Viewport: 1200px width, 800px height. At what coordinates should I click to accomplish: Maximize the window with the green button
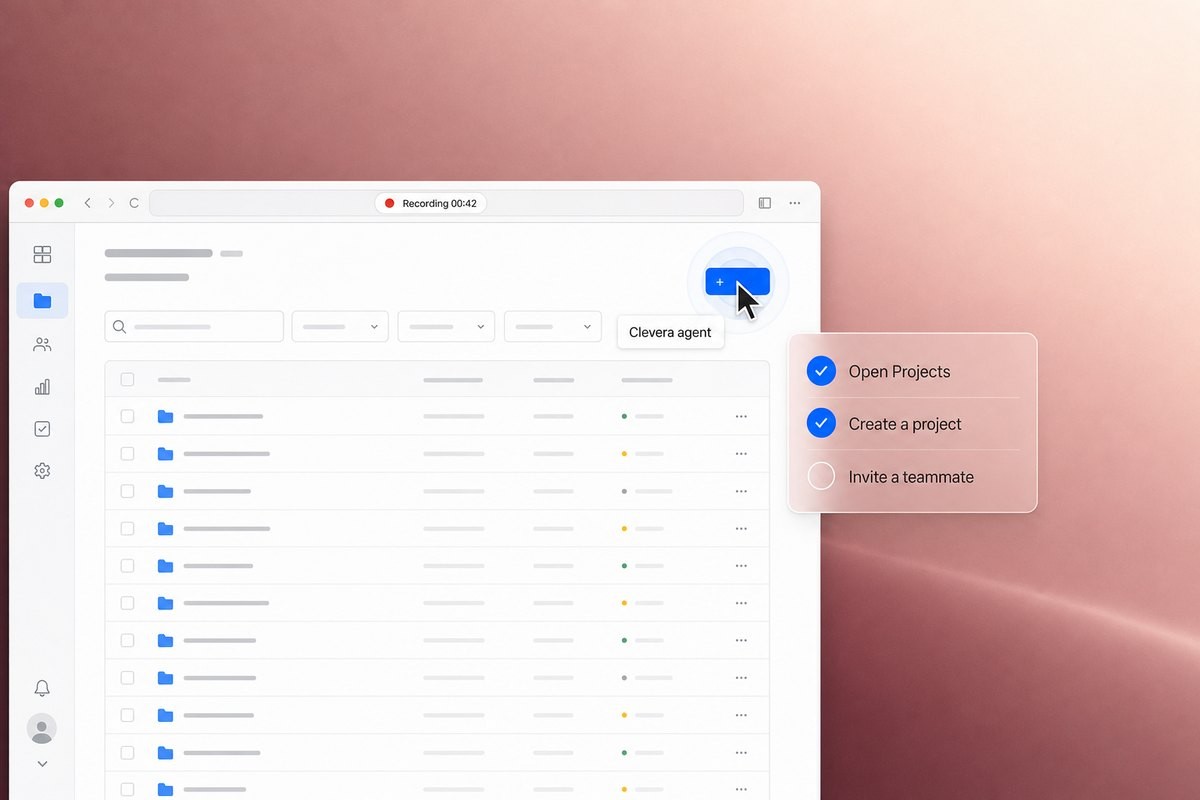coord(59,203)
